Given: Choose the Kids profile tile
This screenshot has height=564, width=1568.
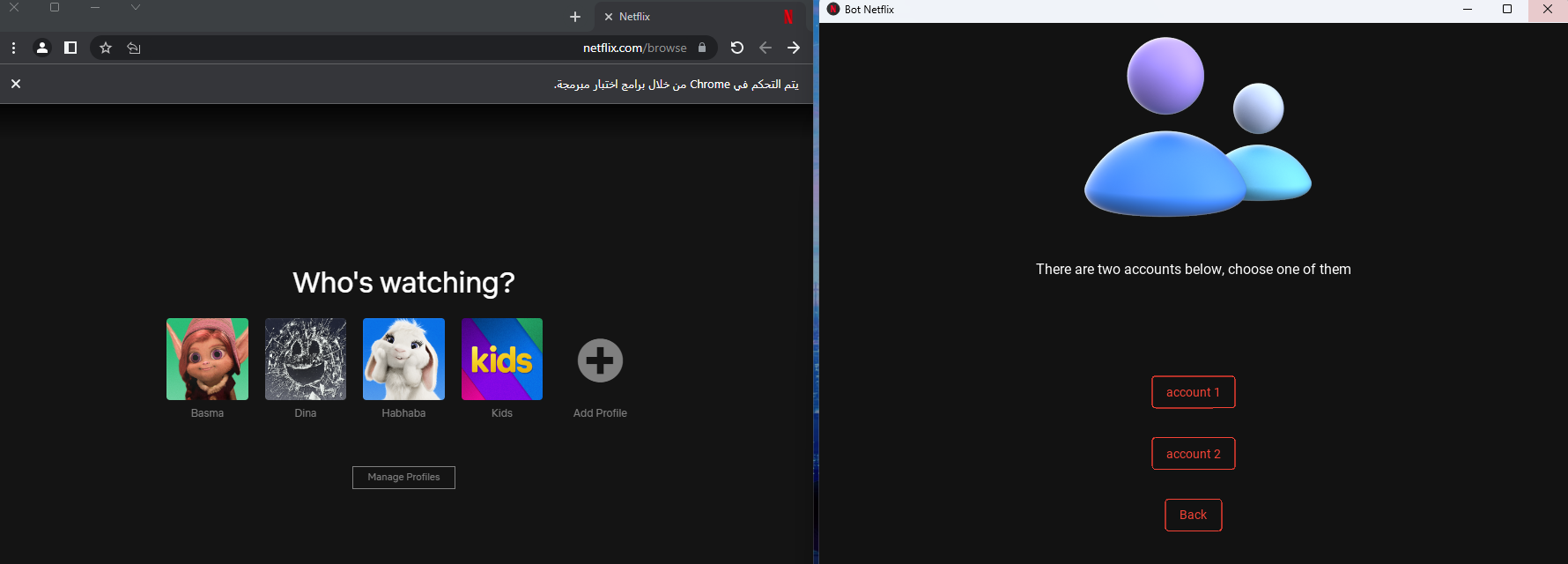Looking at the screenshot, I should tap(502, 359).
